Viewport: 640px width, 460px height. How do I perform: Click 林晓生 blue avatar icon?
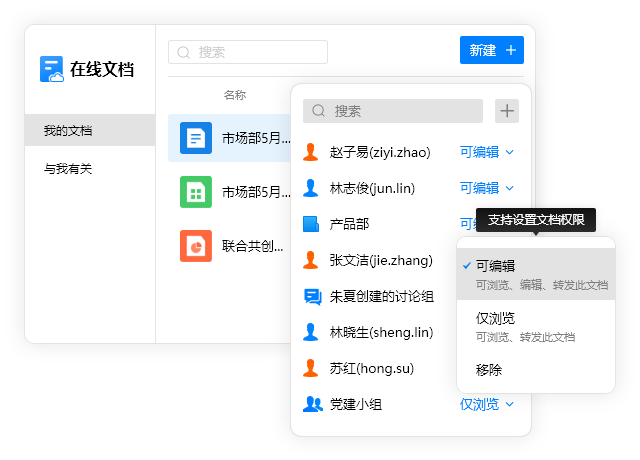(x=311, y=332)
